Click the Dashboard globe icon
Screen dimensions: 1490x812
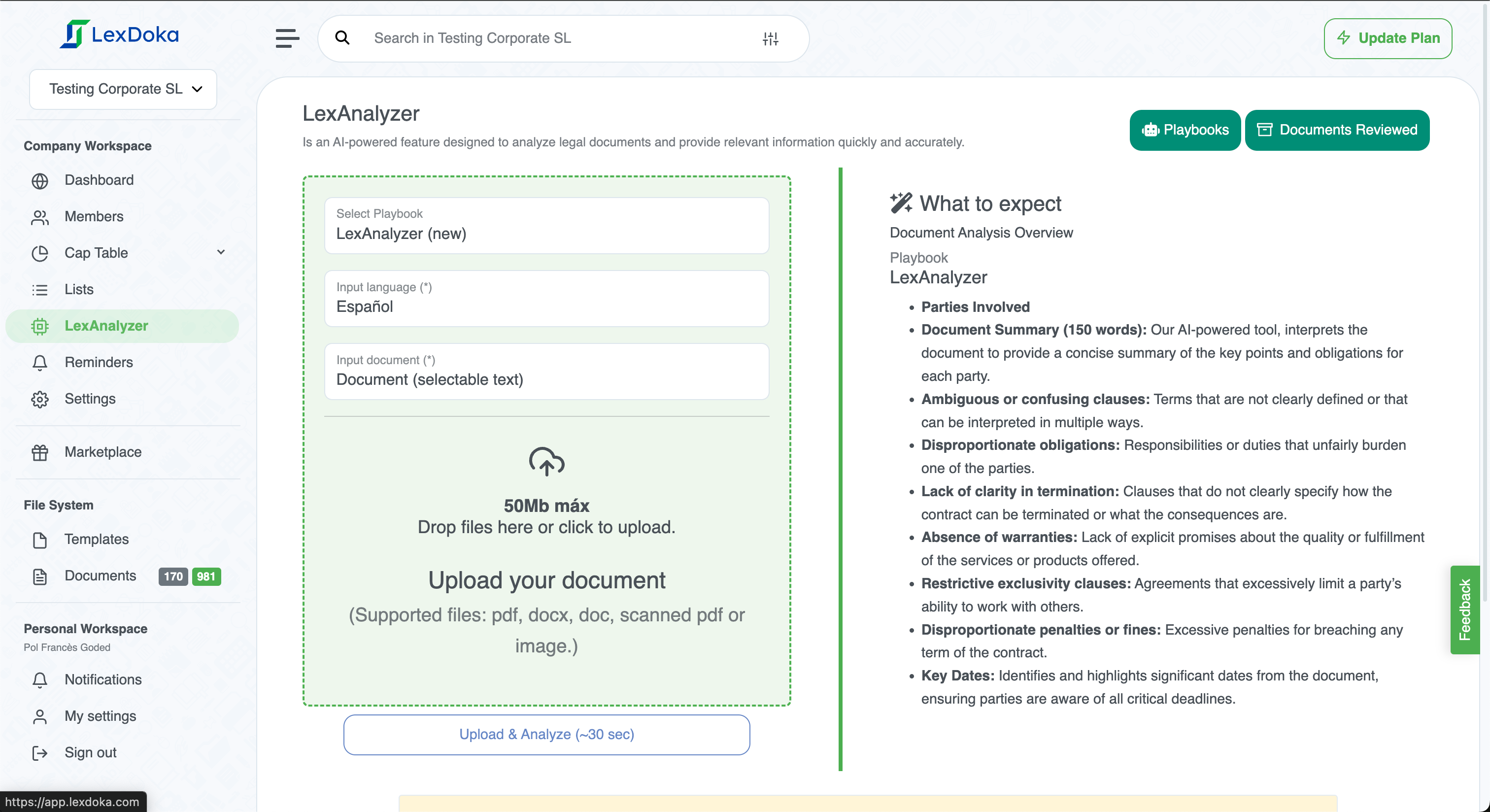coord(40,181)
